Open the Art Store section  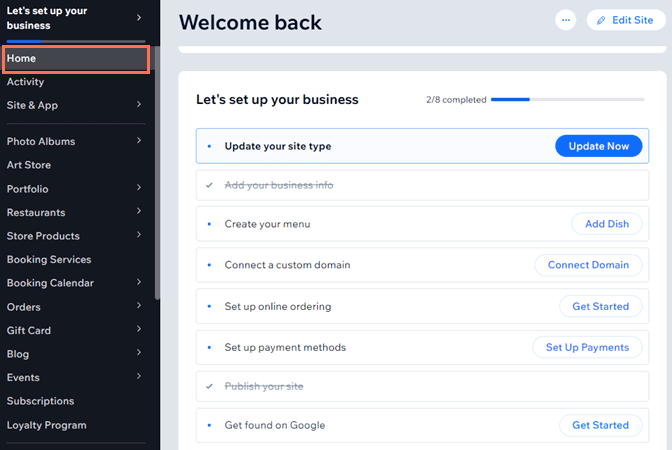[29, 165]
